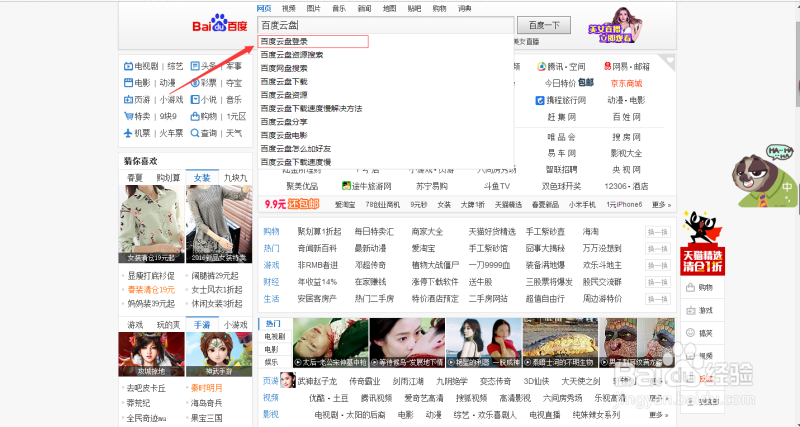Image resolution: width=800 pixels, height=427 pixels.
Task: Click the 秦时明月 game link
Action: pyautogui.click(x=207, y=388)
